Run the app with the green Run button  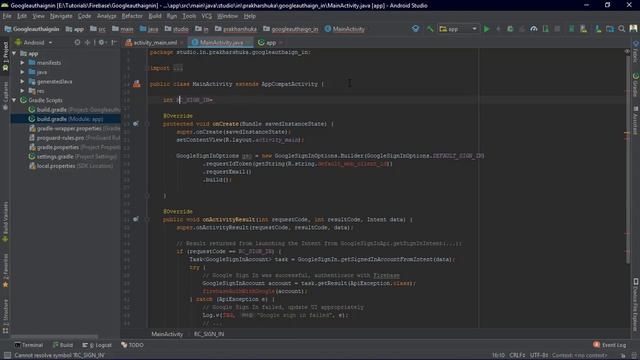point(487,29)
